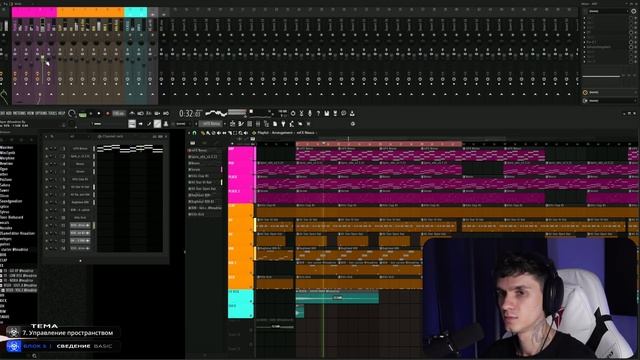640x360 pixels.
Task: Mute channel 2 in the Channel rack
Action: (47, 156)
